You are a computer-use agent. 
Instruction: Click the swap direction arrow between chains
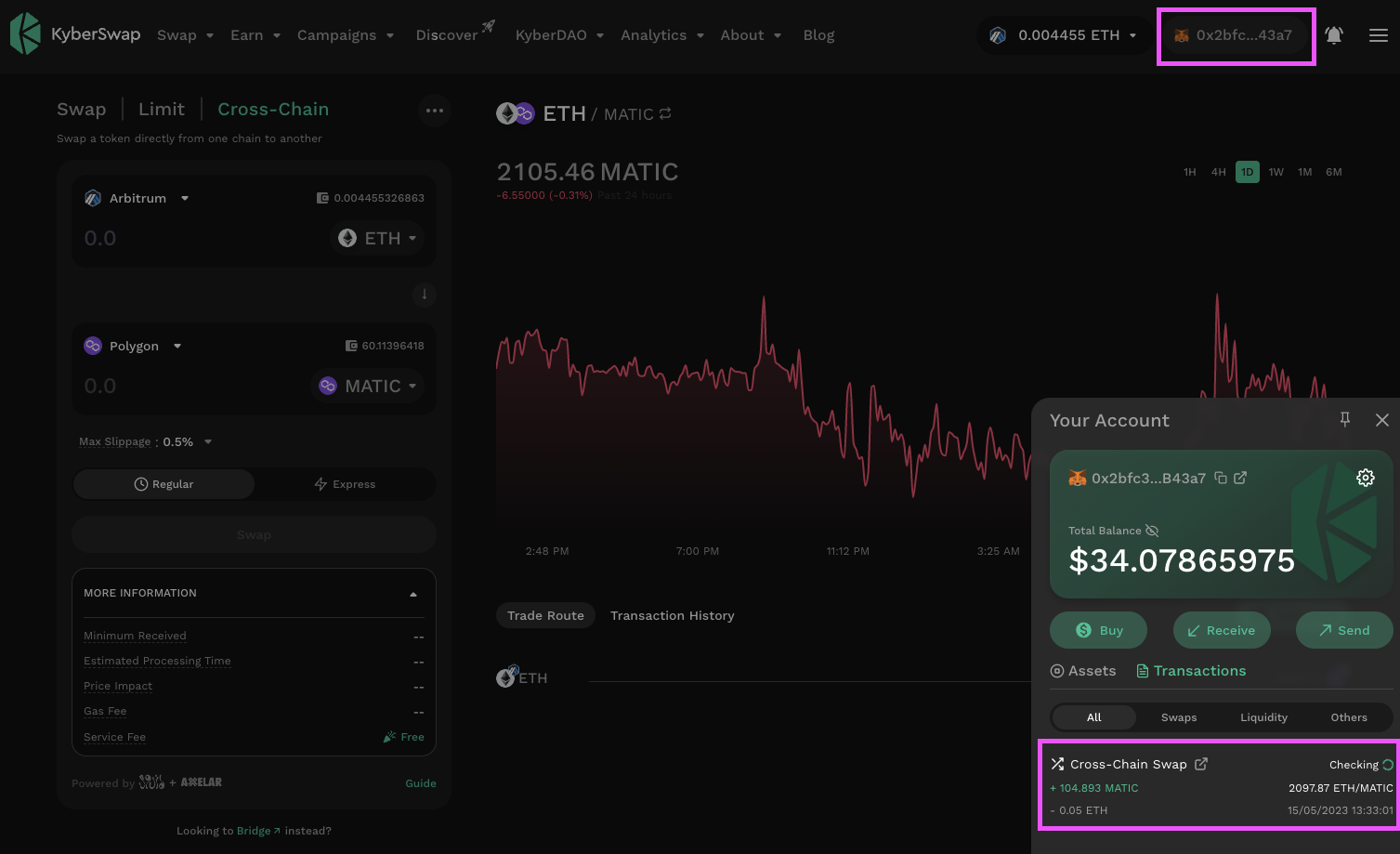[425, 295]
